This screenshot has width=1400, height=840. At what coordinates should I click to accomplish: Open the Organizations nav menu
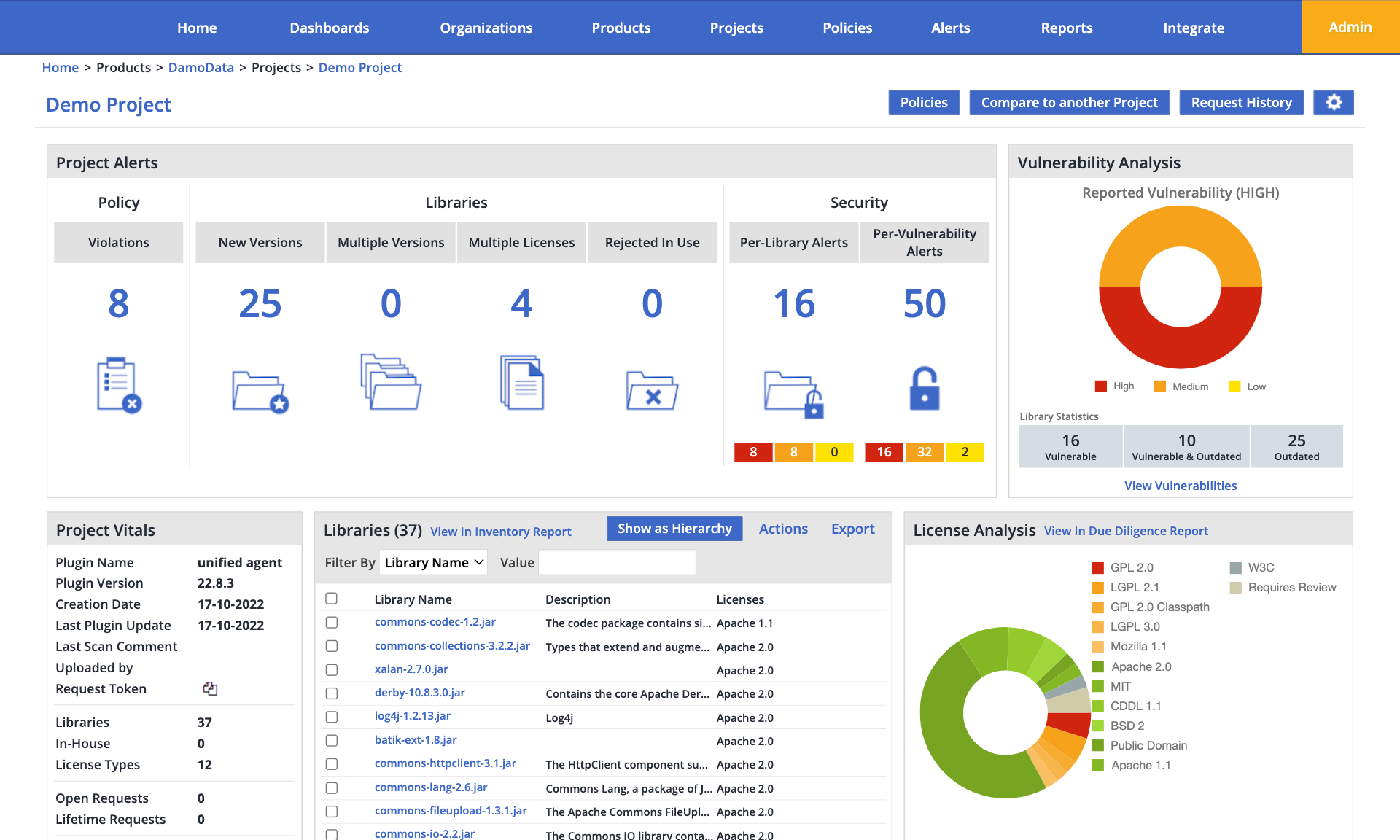coord(486,28)
